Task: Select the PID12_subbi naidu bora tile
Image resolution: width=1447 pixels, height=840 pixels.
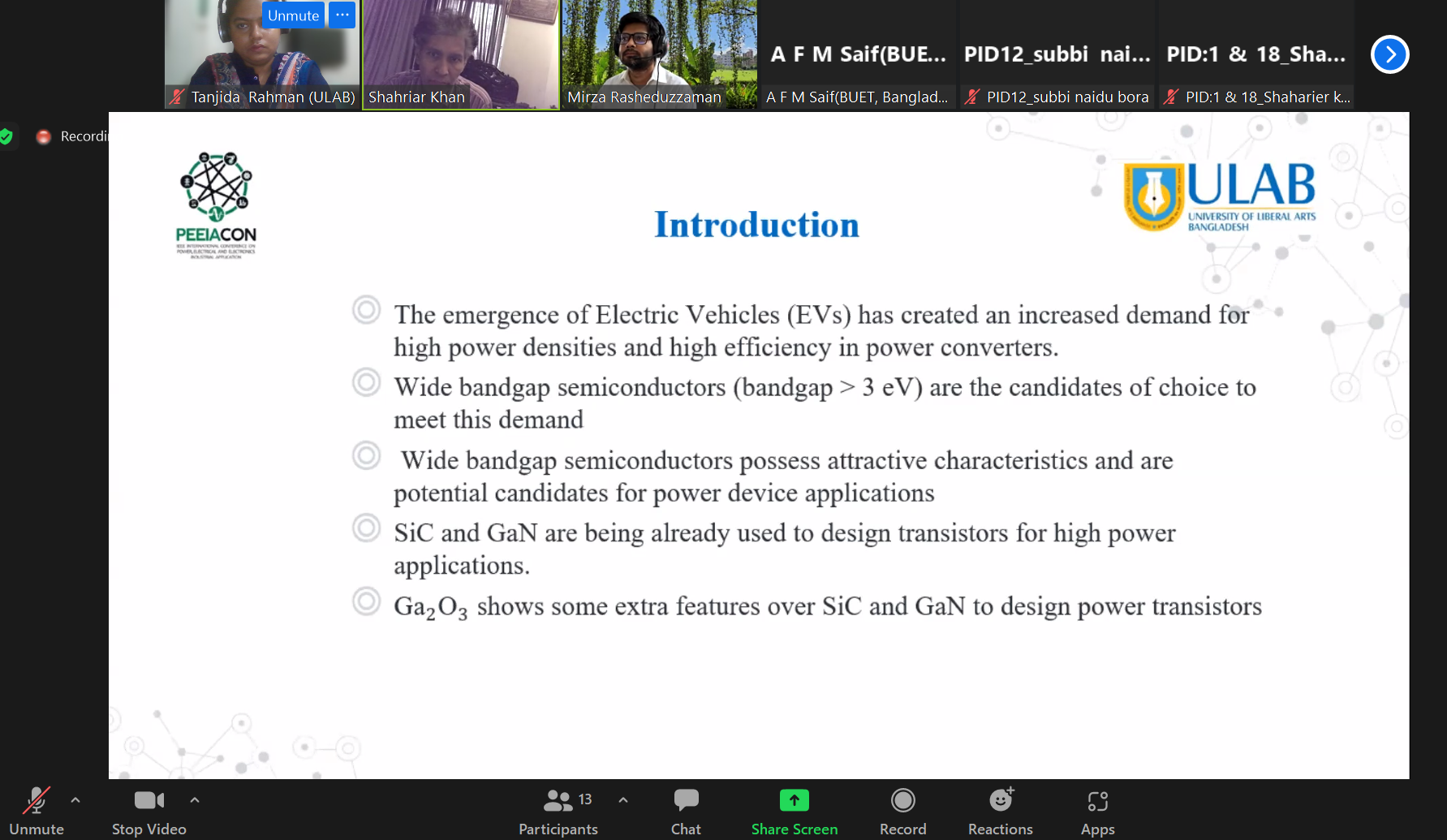Action: [1057, 54]
